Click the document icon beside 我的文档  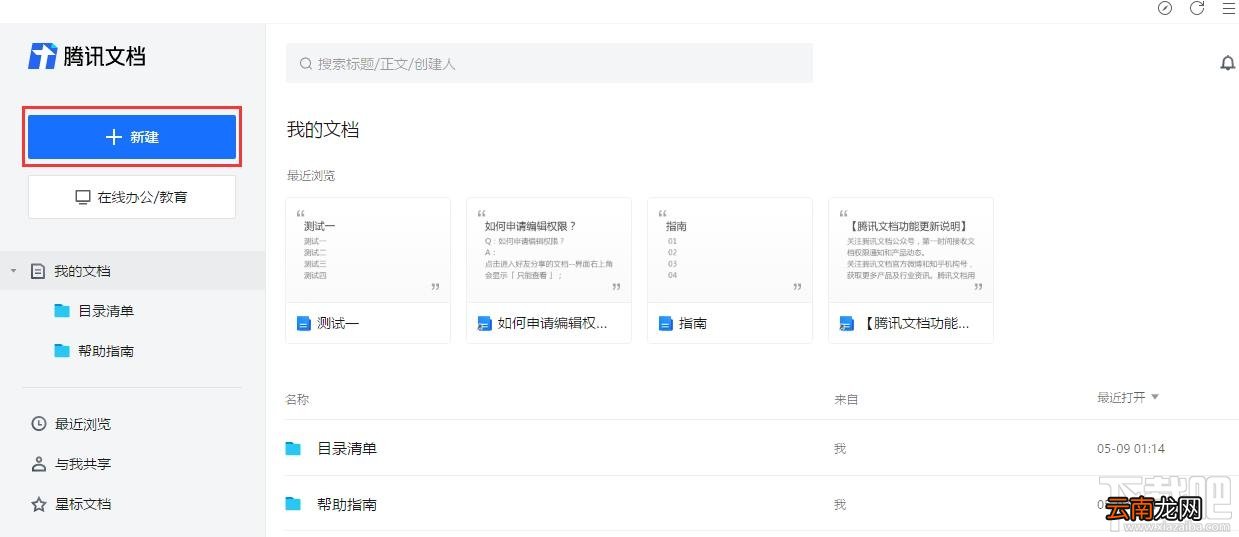pos(38,271)
